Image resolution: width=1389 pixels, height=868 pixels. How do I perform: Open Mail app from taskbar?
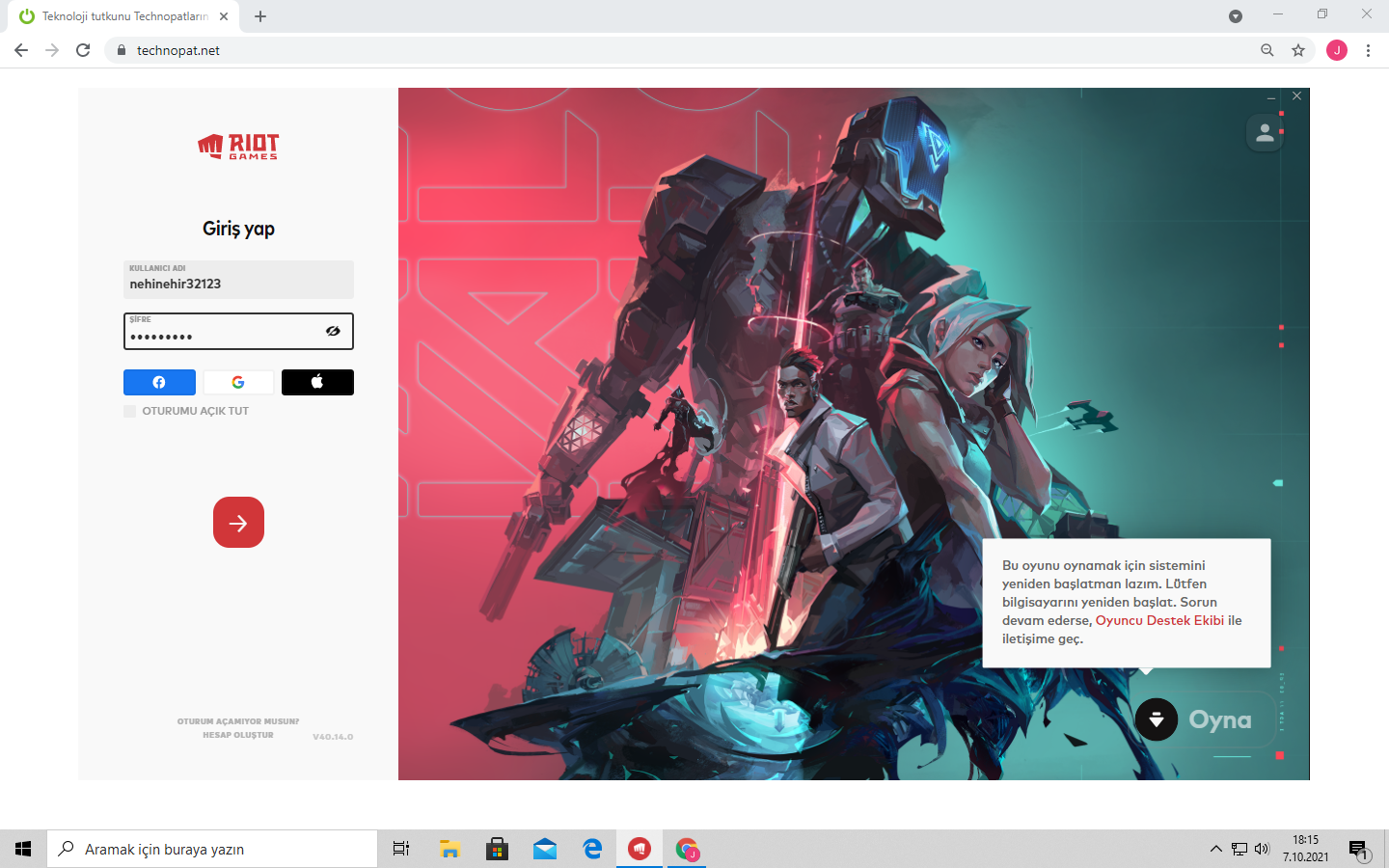545,849
